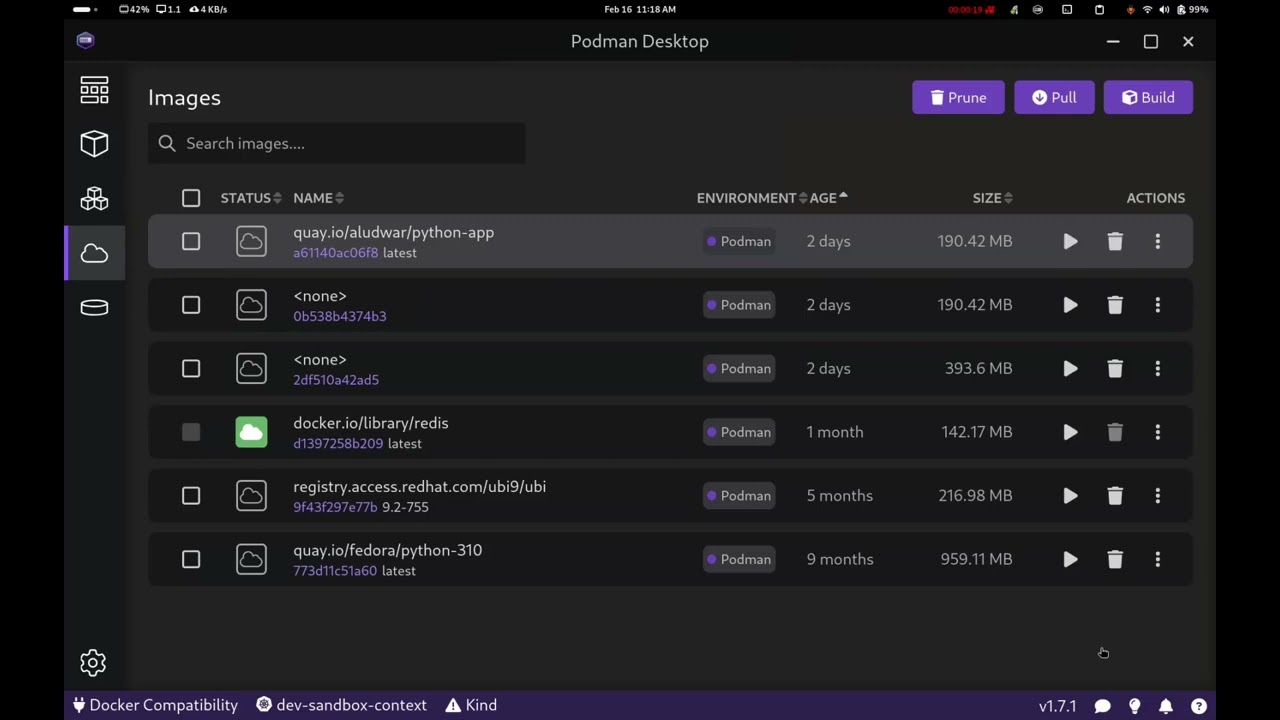The image size is (1280, 720).
Task: Open the system volume tray icon
Action: tap(1163, 9)
